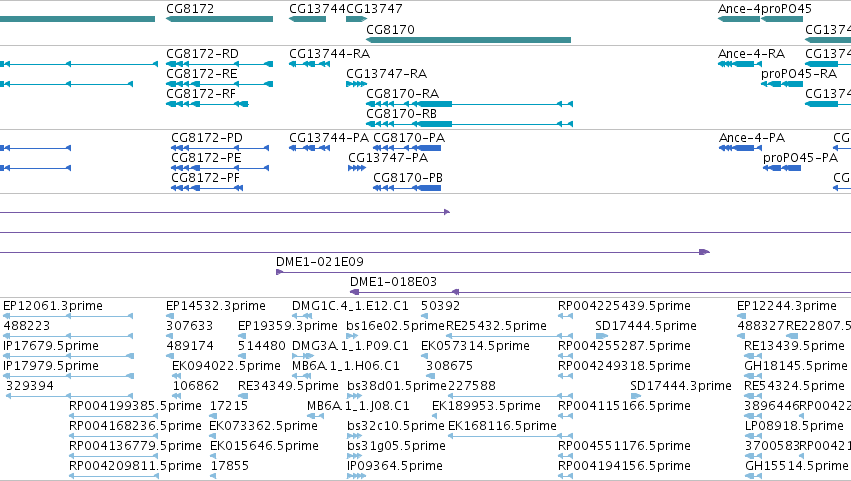Click the CG13747-PA protein label

click(388, 158)
